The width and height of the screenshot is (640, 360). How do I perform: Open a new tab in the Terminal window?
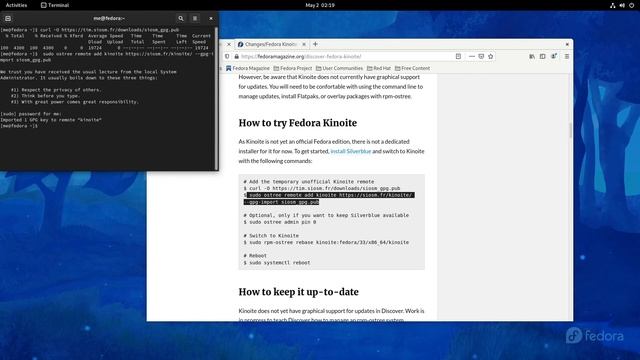[8, 18]
